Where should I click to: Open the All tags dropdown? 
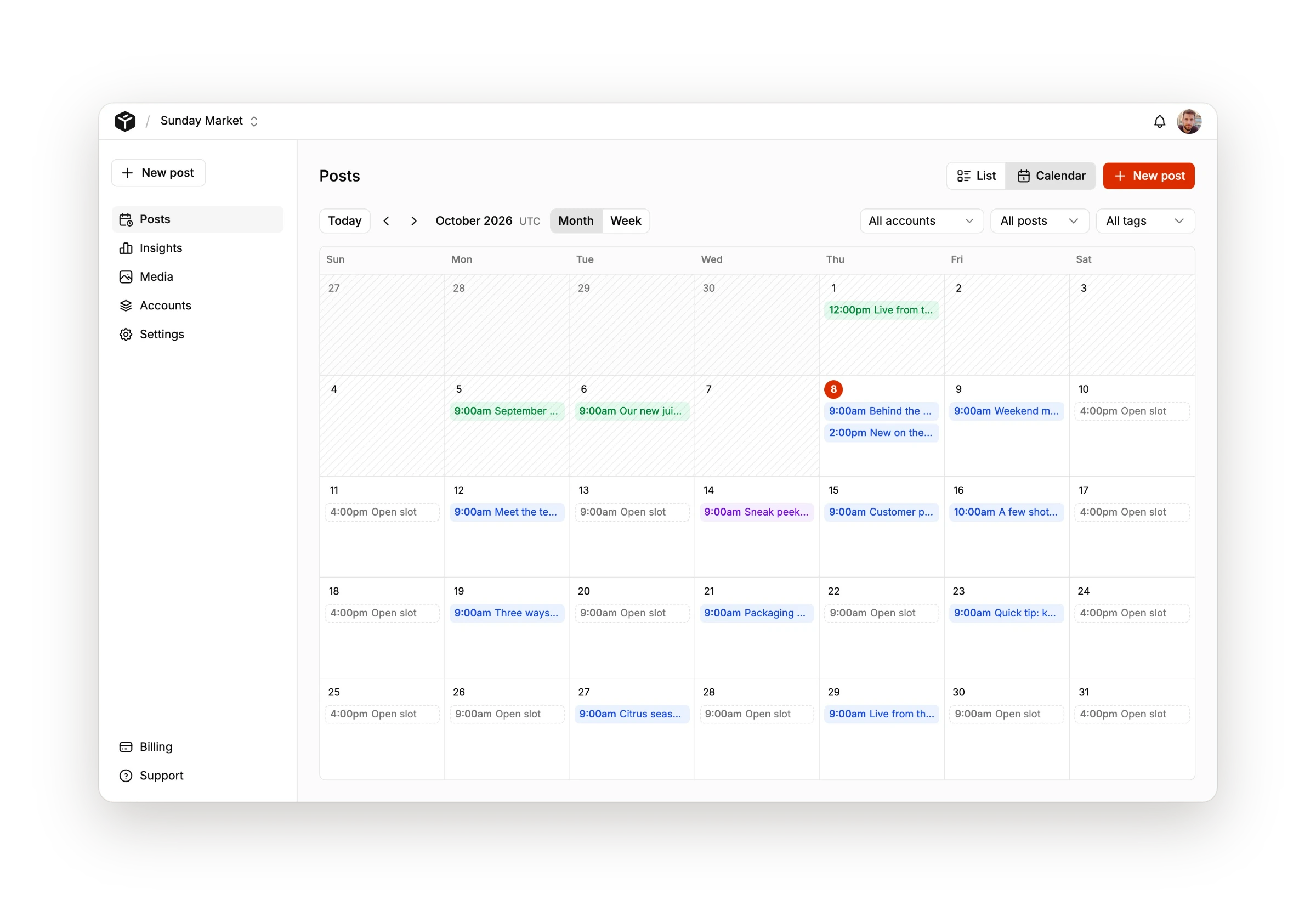point(1145,221)
